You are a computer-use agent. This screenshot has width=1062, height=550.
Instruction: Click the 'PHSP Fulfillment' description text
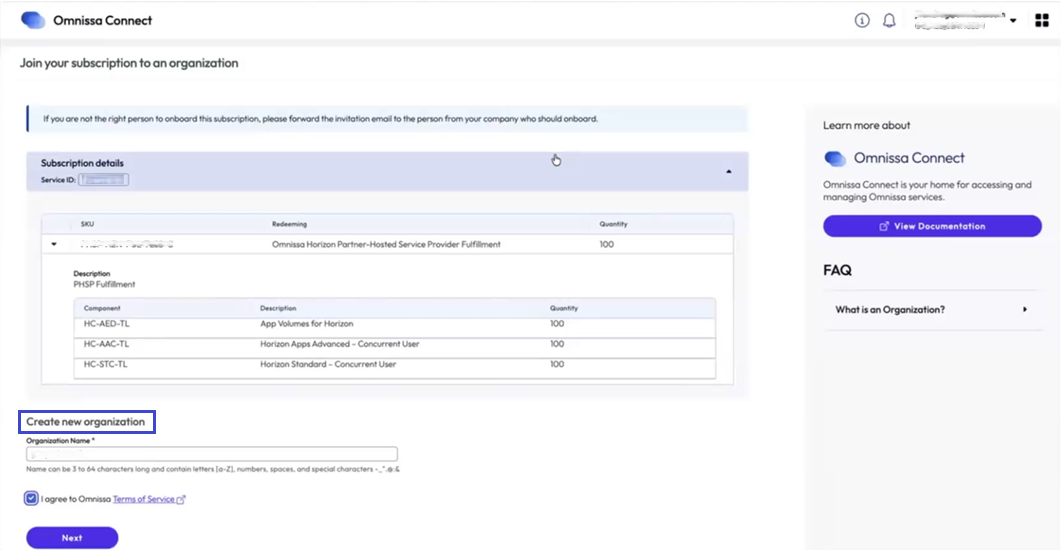click(x=104, y=284)
